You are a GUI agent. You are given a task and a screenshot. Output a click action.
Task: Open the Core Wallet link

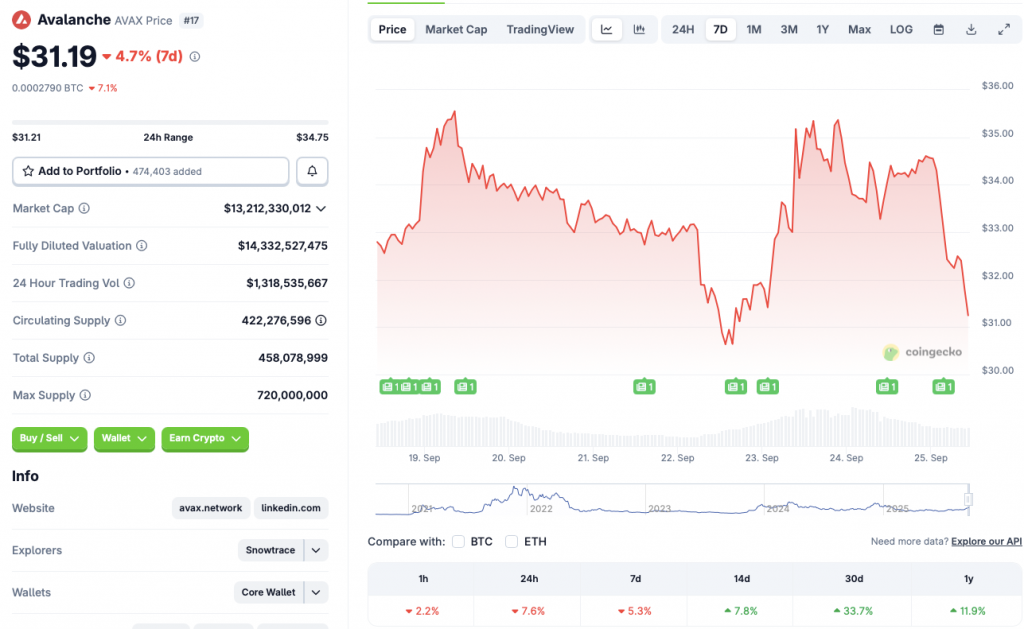click(268, 592)
